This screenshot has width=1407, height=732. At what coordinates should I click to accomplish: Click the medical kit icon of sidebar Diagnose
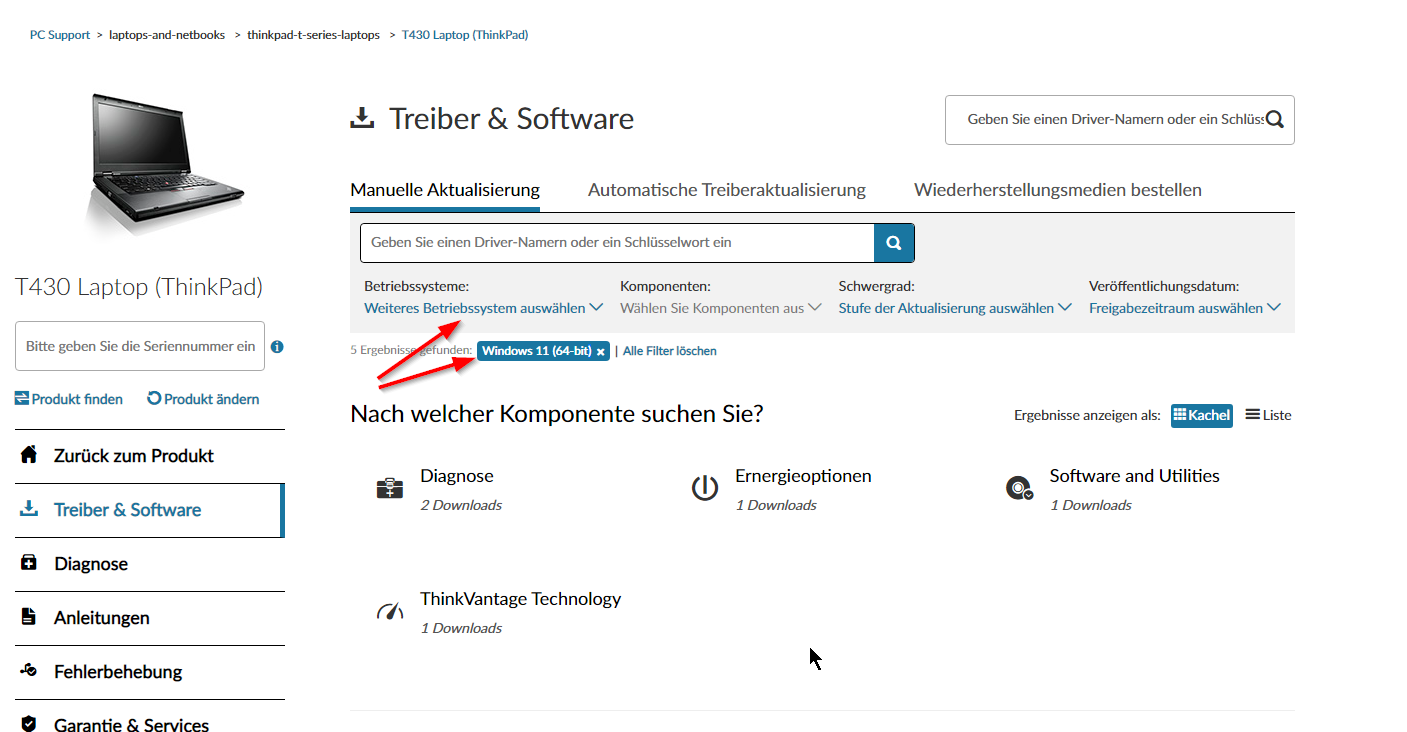(x=29, y=563)
